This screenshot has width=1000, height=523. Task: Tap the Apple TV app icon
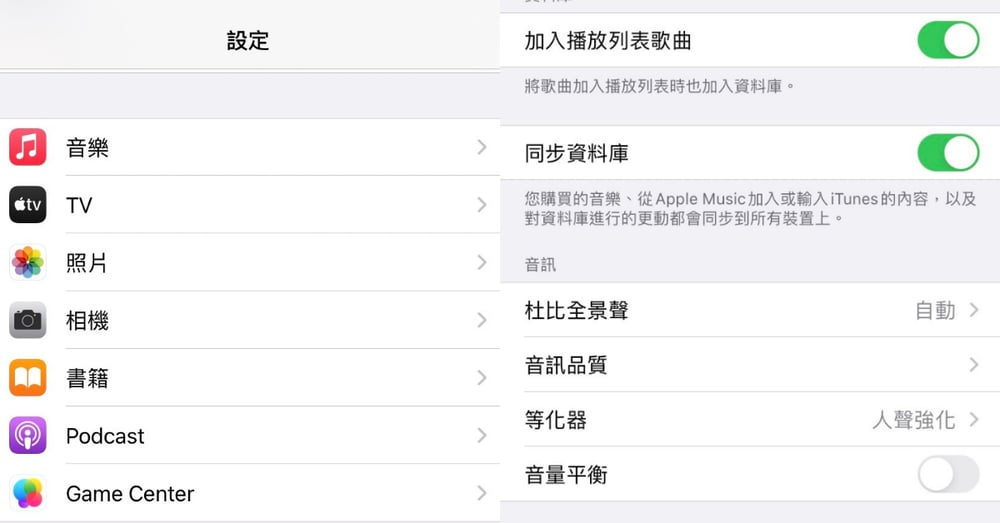27,204
